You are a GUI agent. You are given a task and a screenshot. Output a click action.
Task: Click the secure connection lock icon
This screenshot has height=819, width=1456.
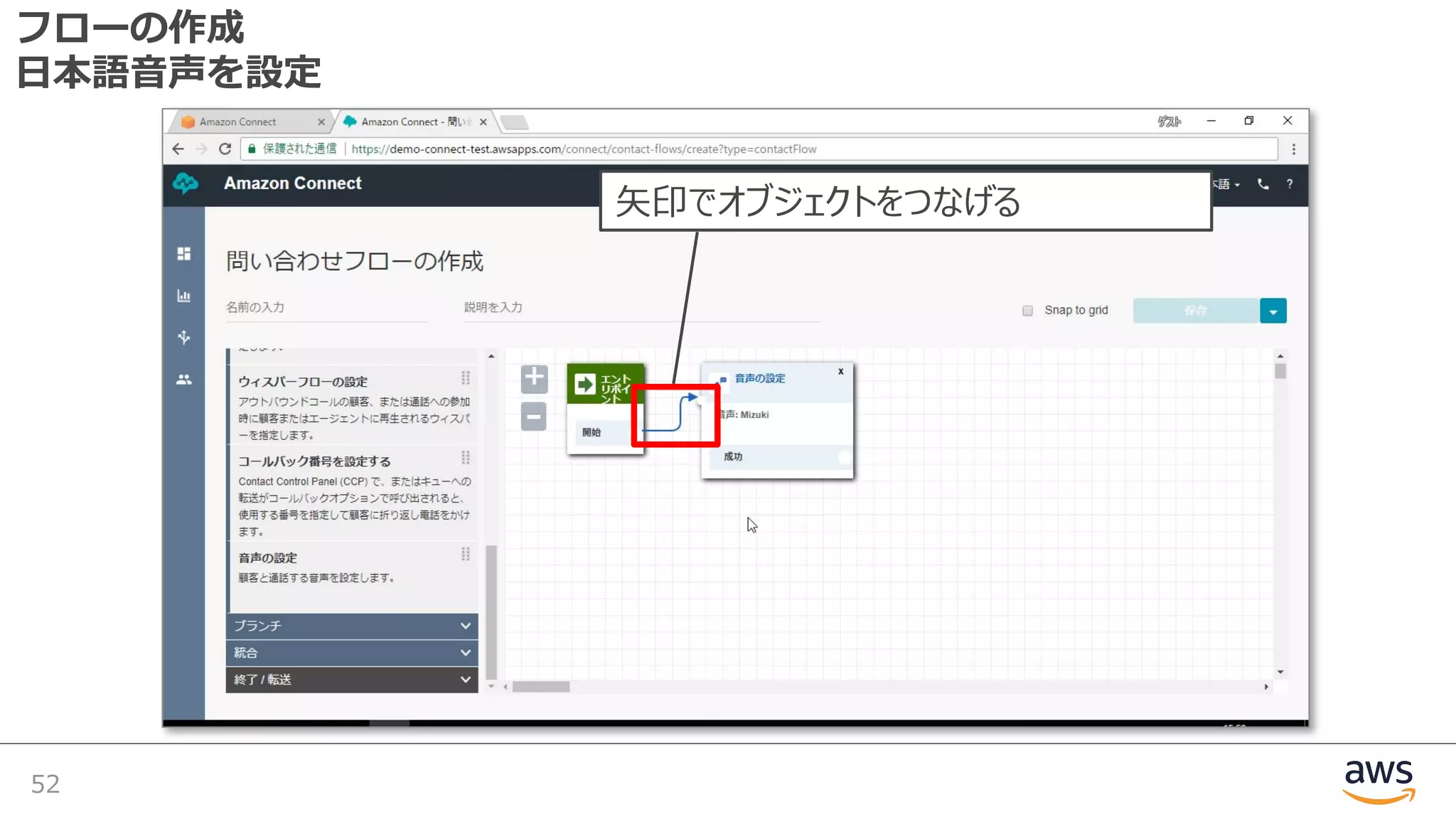click(x=252, y=149)
